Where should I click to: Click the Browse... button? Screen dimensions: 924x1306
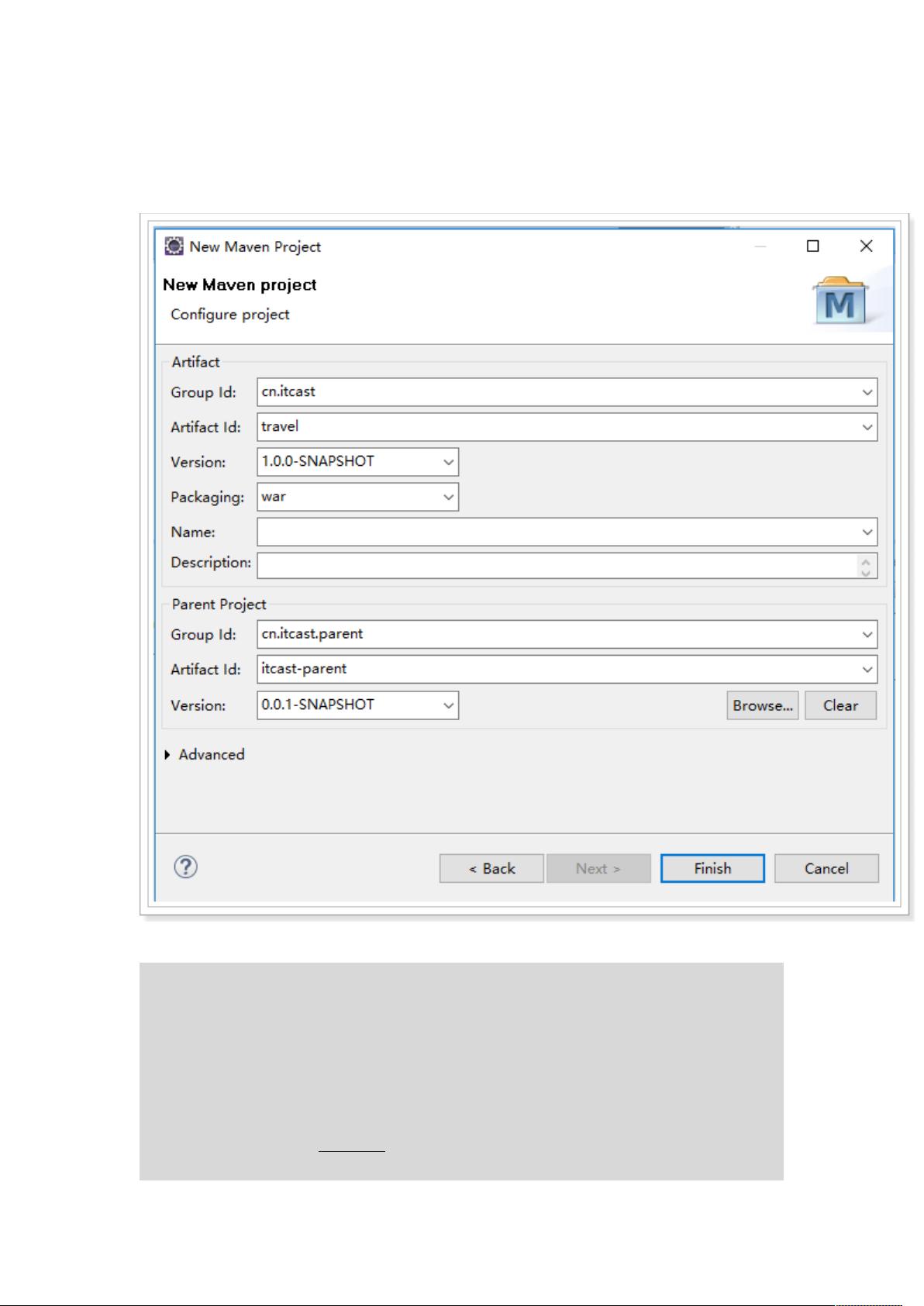(763, 705)
